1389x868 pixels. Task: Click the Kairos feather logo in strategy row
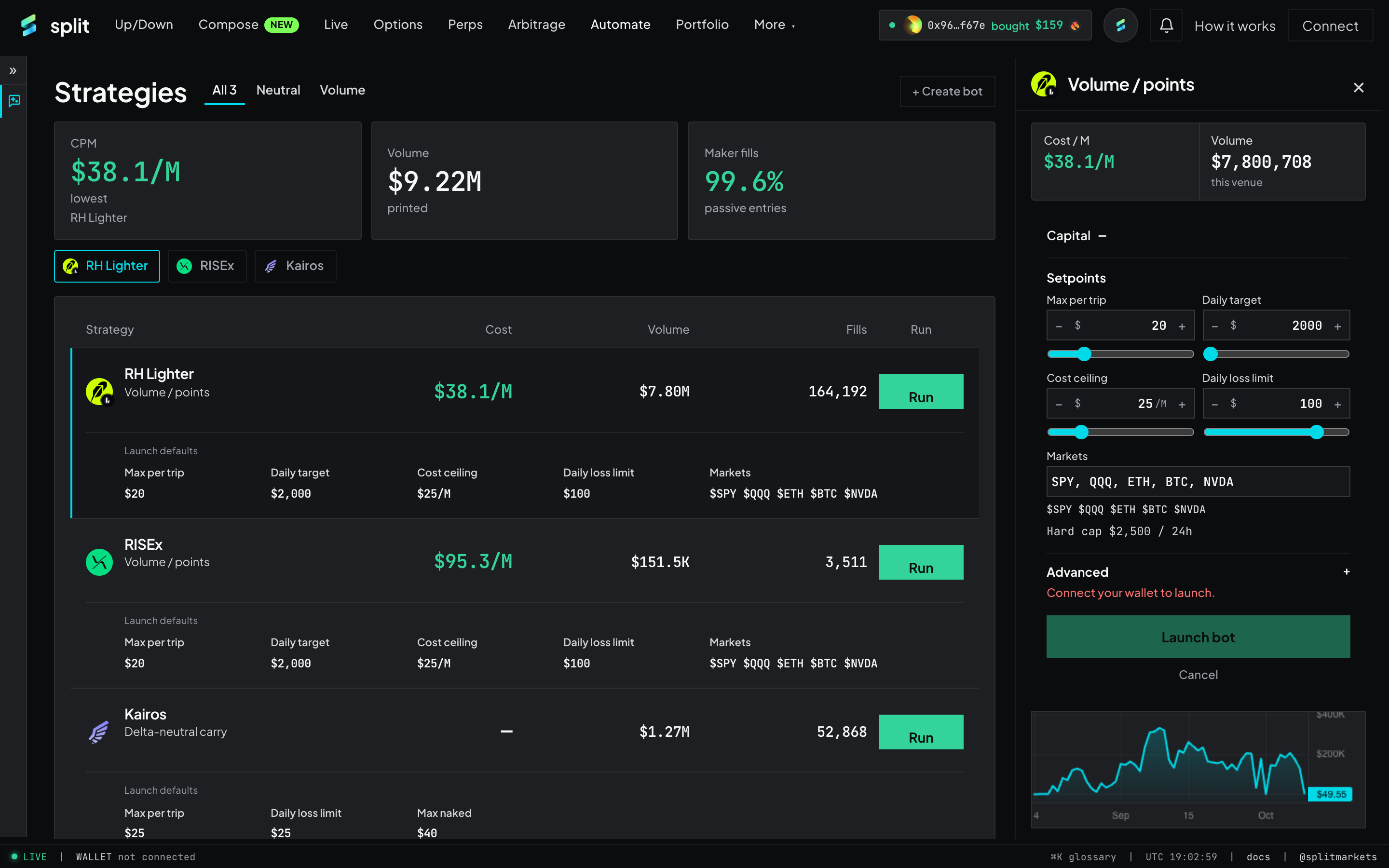coord(99,732)
